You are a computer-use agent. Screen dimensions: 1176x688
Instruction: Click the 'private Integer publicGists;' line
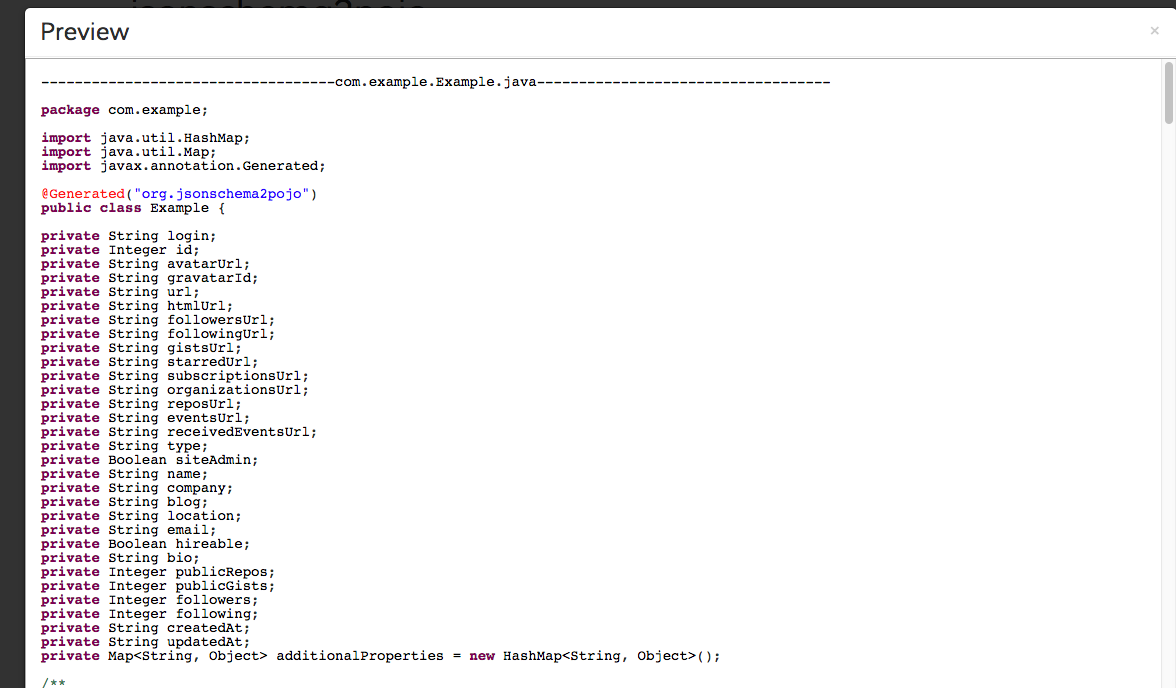158,586
